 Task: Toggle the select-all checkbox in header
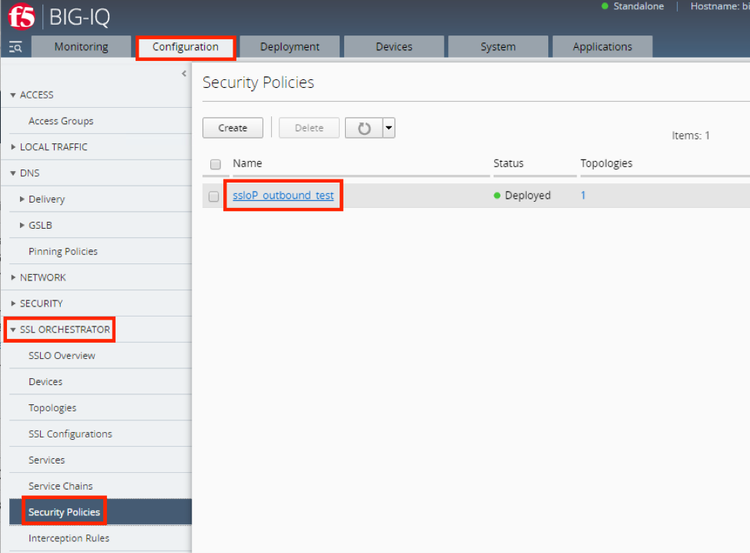216,165
